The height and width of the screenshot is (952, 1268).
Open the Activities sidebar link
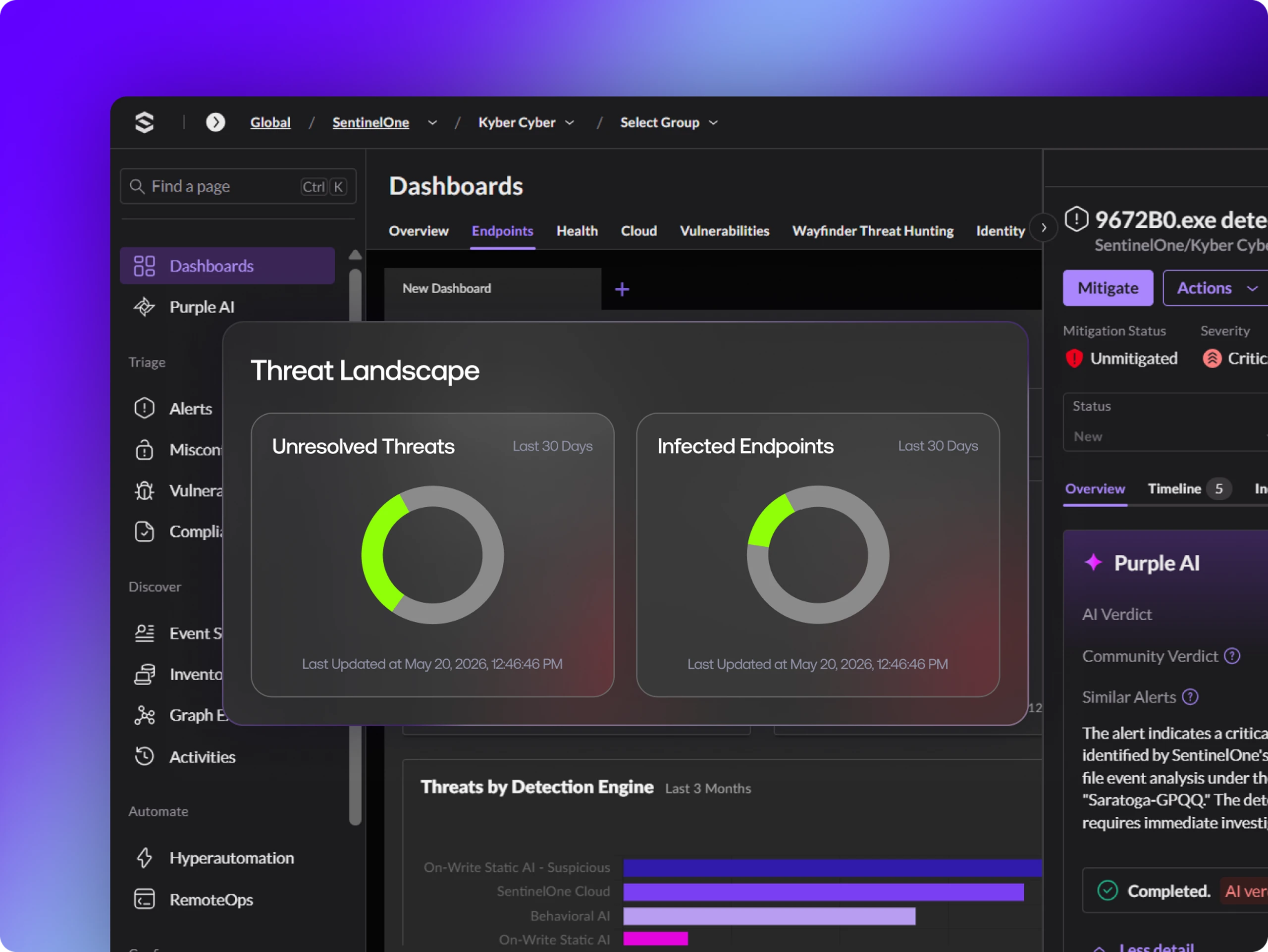click(x=202, y=756)
